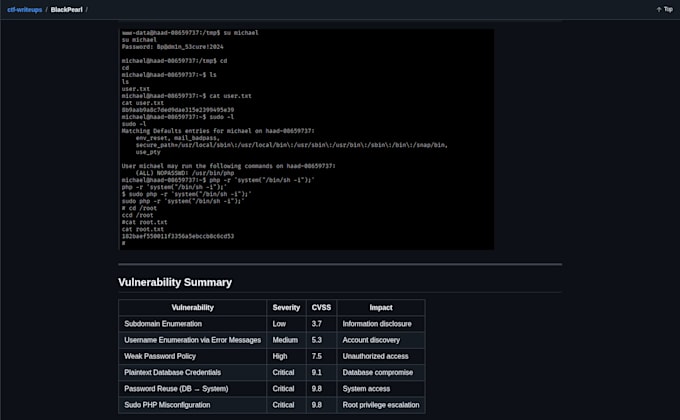Viewport: 680px width, 420px height.
Task: Click the Severity column header
Action: (x=286, y=308)
